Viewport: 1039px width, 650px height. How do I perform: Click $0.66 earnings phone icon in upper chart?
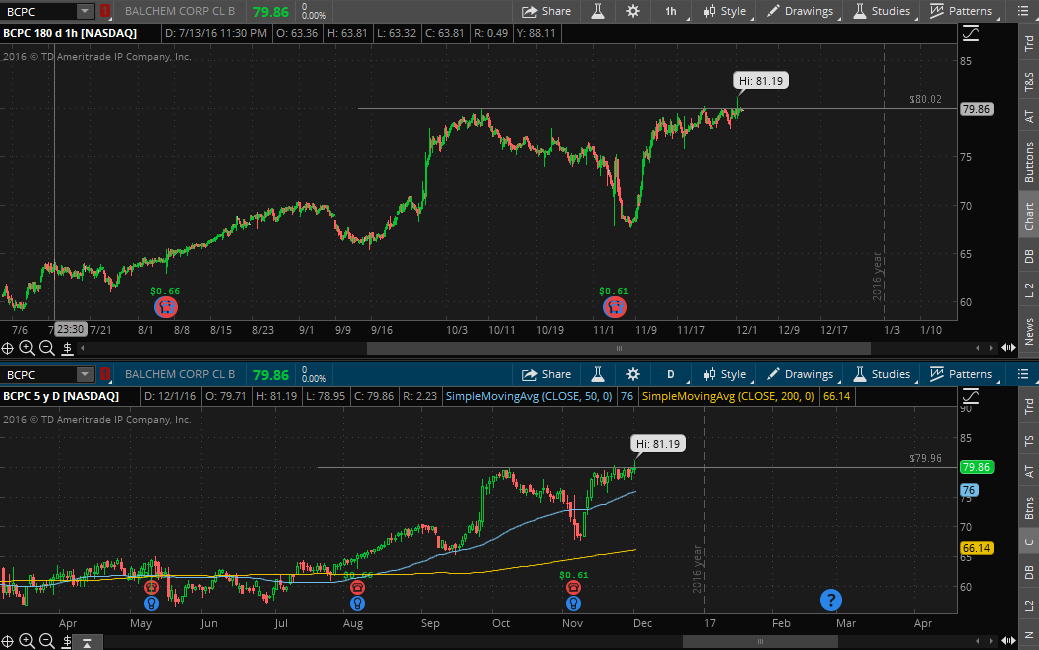(166, 307)
